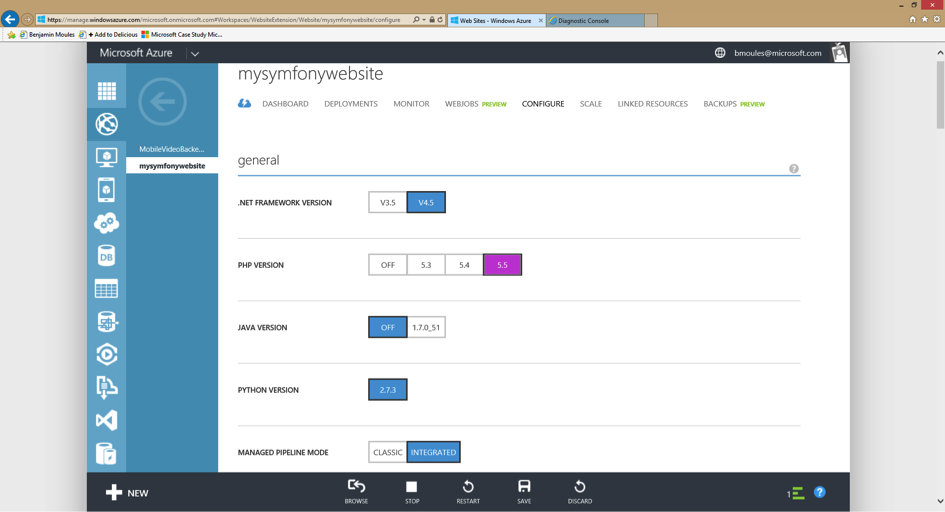Go back using large circled arrow

tap(162, 101)
